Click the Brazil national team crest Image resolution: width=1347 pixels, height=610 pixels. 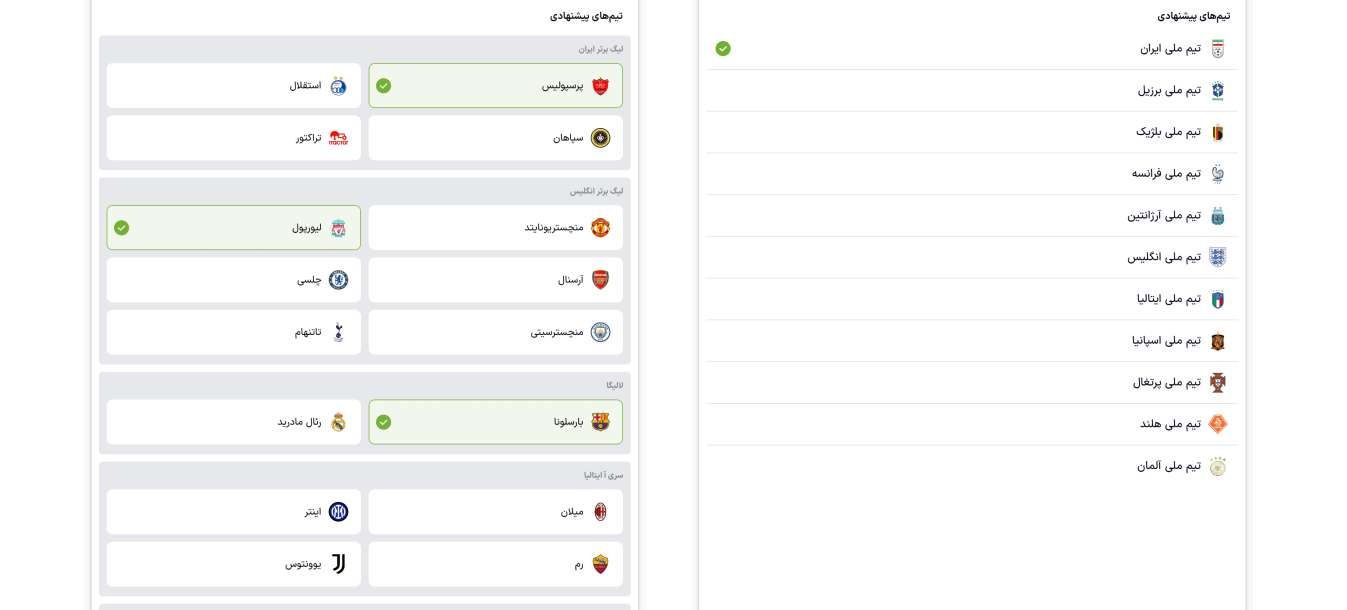[x=1217, y=90]
